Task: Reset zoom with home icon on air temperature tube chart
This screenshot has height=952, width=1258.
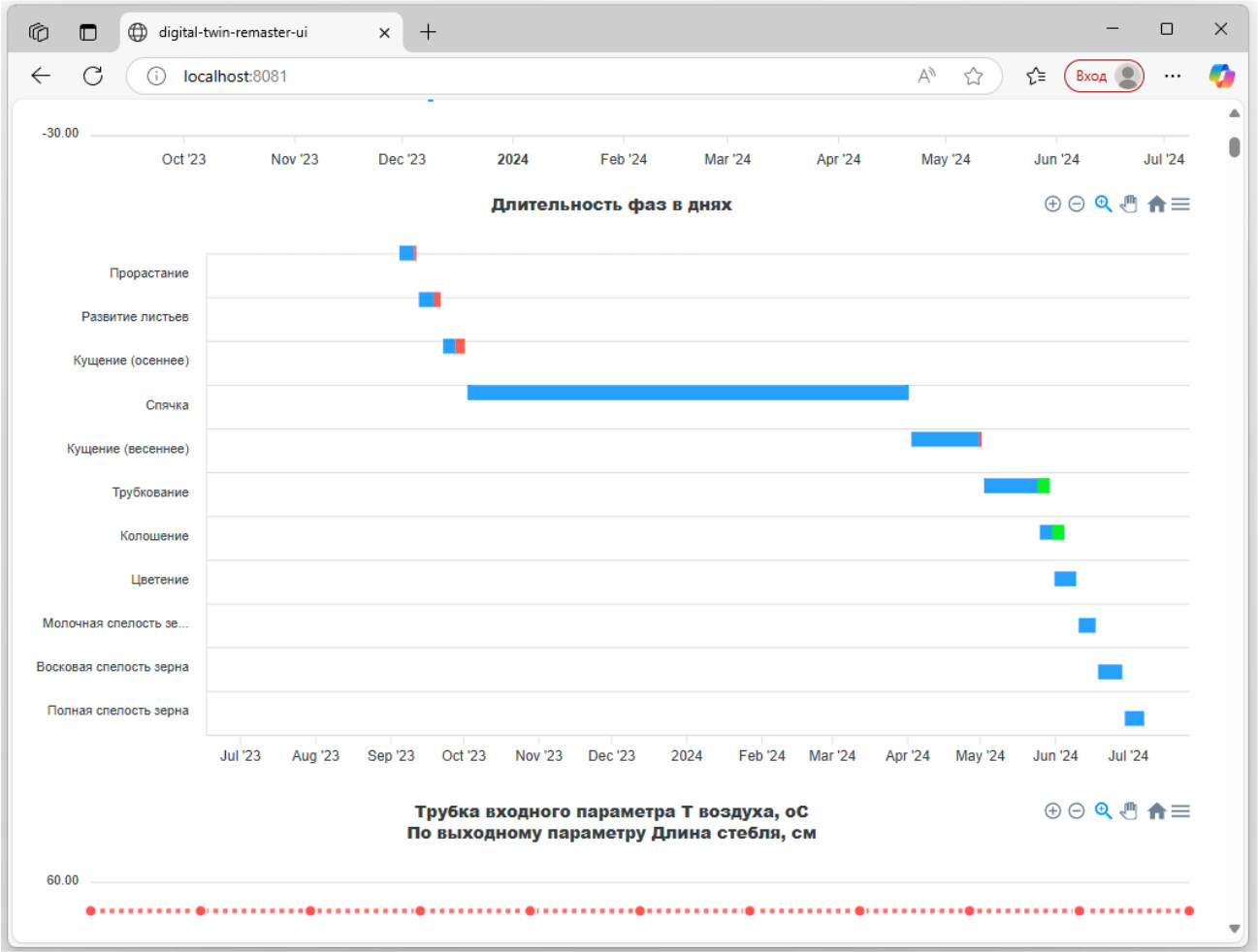Action: [x=1156, y=810]
